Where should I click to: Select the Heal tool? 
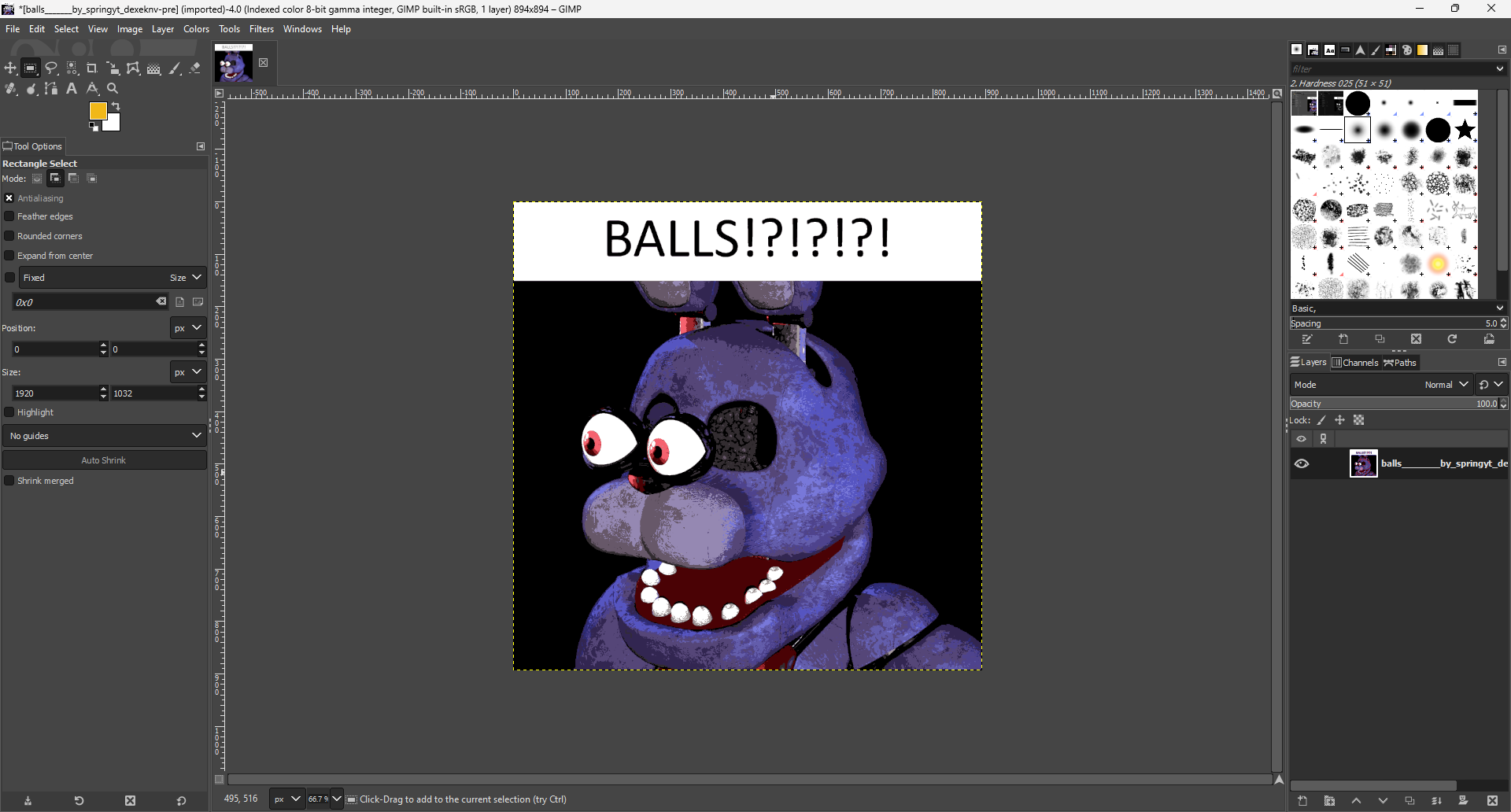(x=10, y=89)
